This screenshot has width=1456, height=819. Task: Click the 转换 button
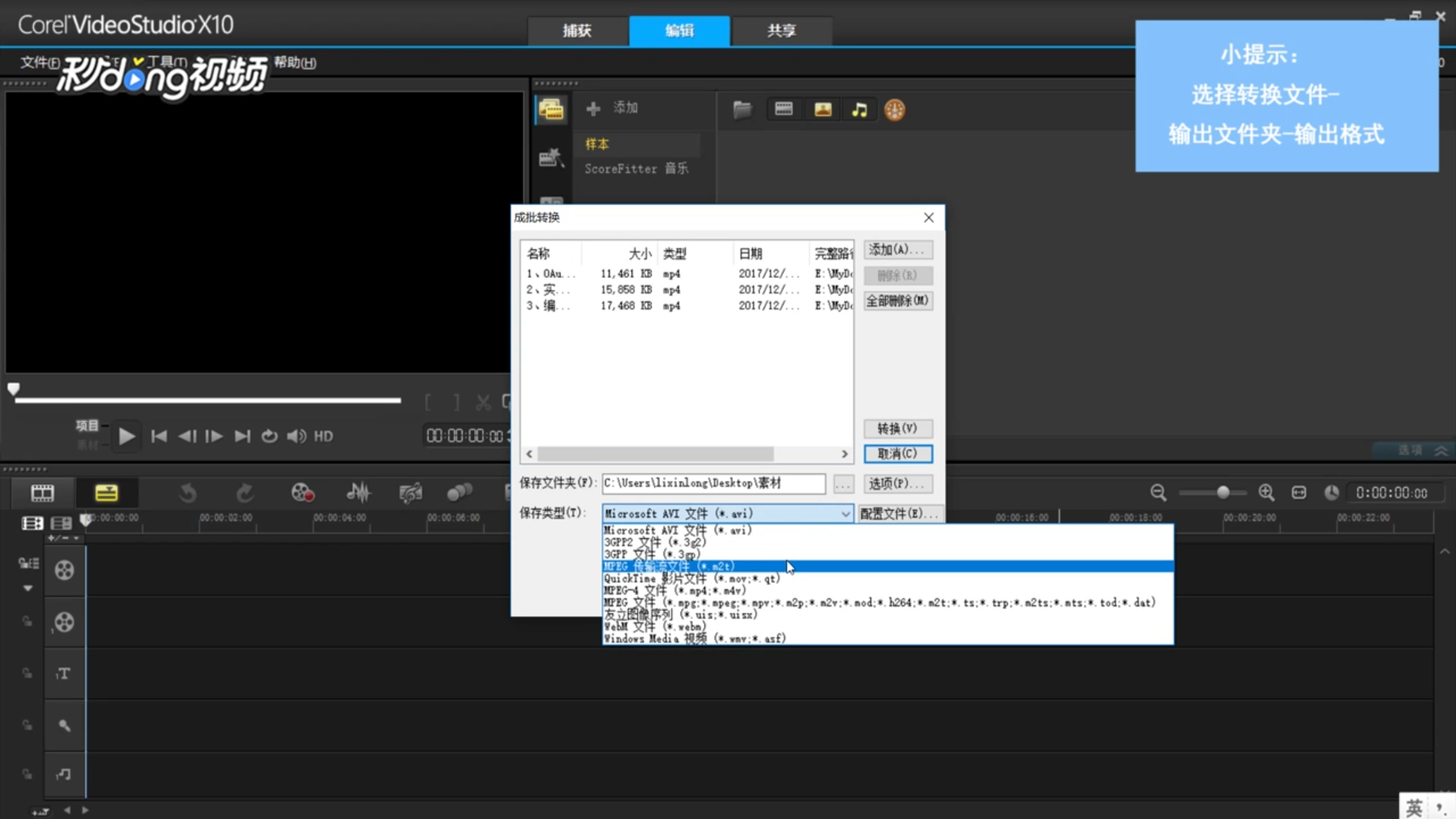898,428
